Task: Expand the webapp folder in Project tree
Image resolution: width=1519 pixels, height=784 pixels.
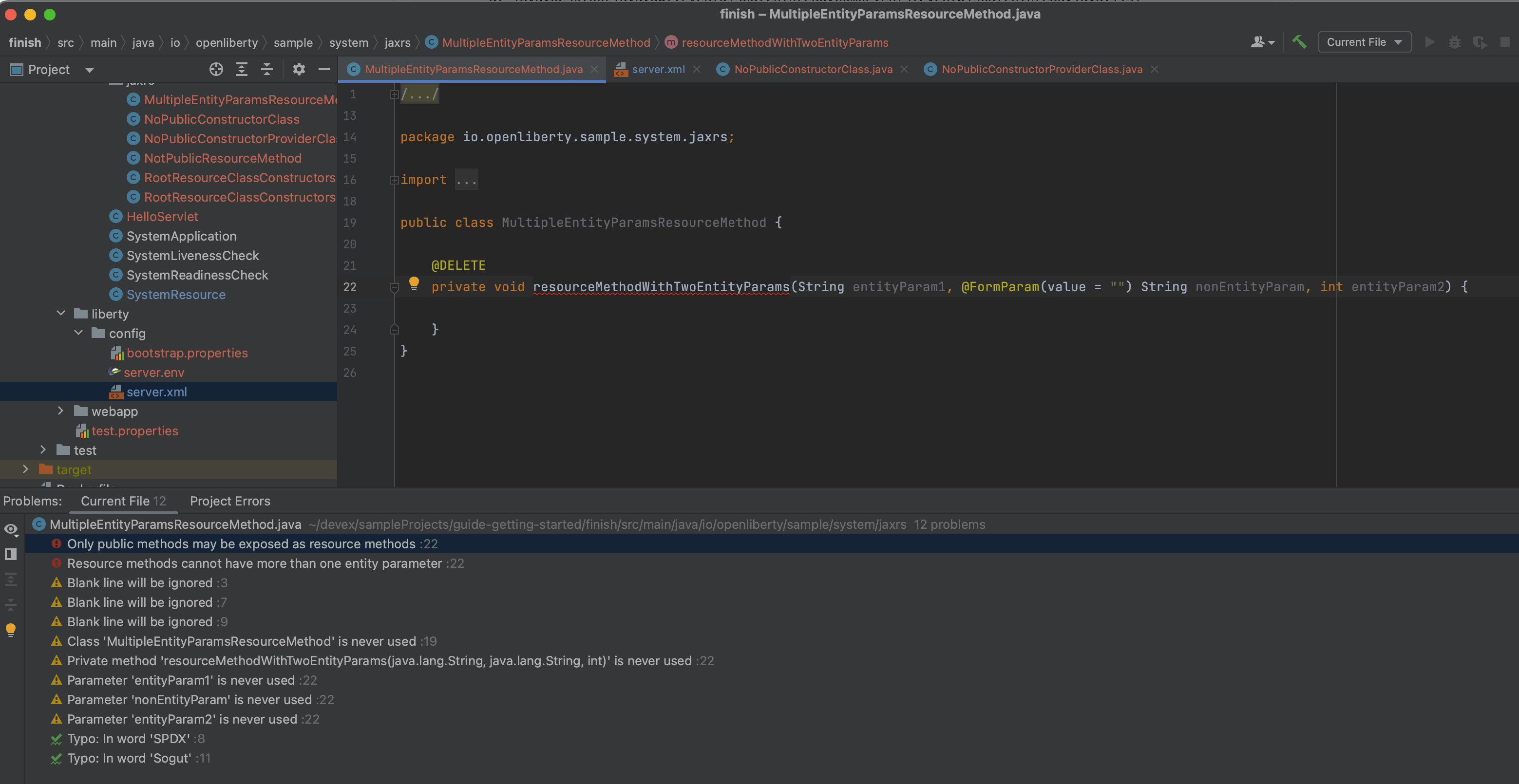Action: 60,411
